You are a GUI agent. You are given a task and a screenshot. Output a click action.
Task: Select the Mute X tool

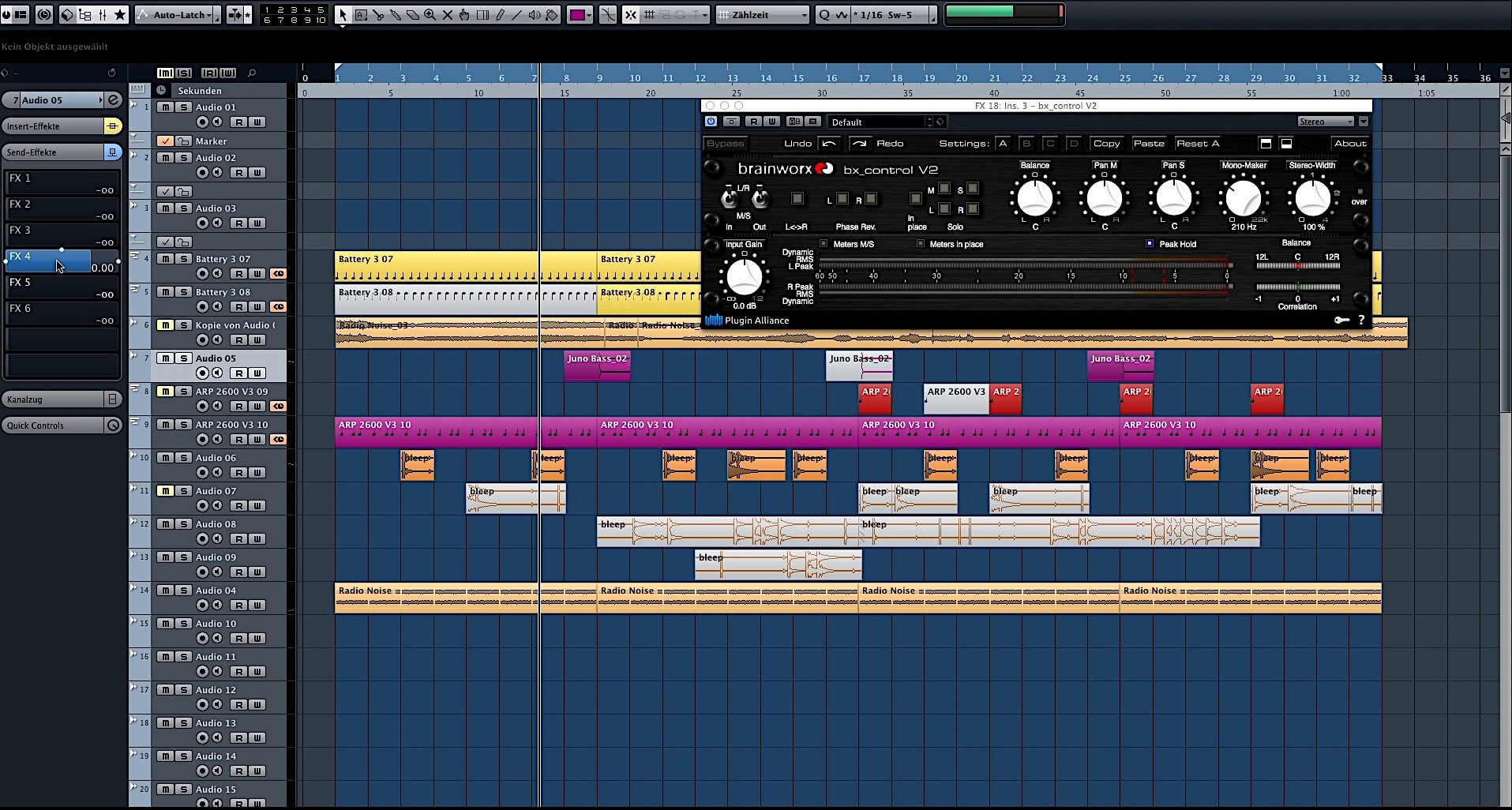pos(448,14)
